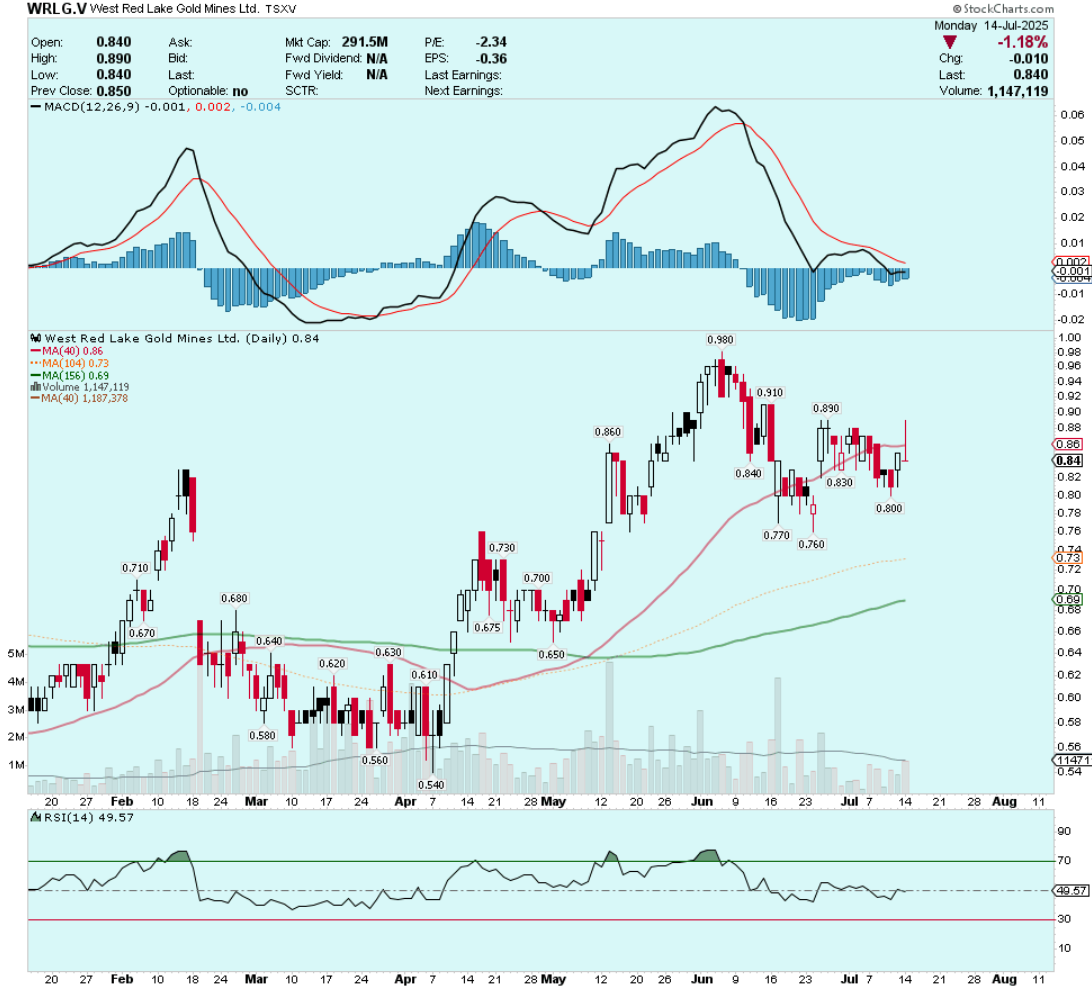Click the WRLG.V ticker symbol
The height and width of the screenshot is (987, 1092).
point(56,9)
